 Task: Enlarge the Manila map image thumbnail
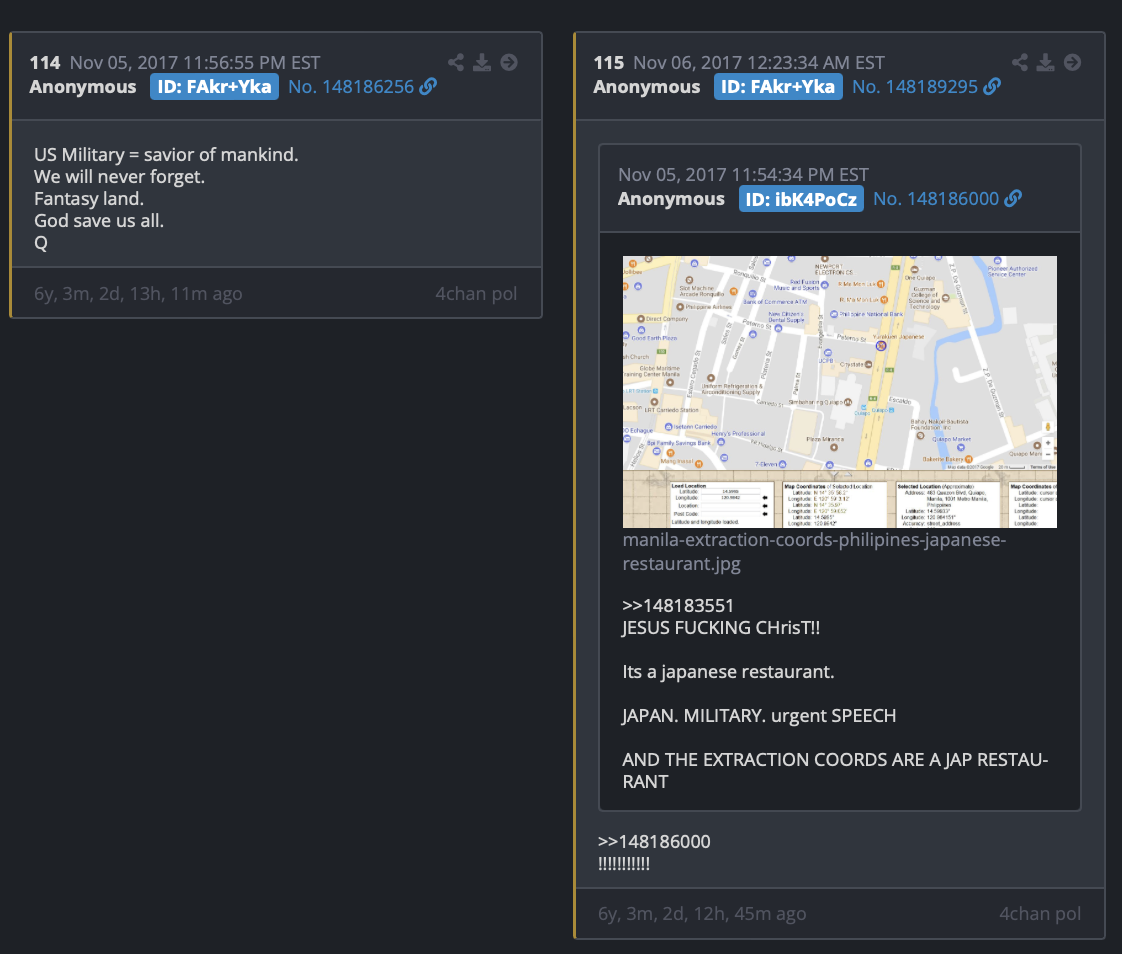[839, 391]
